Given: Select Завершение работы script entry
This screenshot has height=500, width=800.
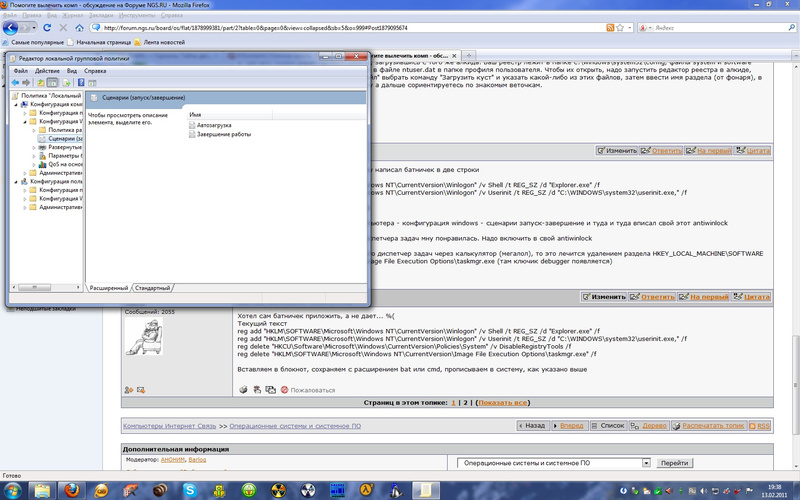Looking at the screenshot, I should [x=220, y=134].
